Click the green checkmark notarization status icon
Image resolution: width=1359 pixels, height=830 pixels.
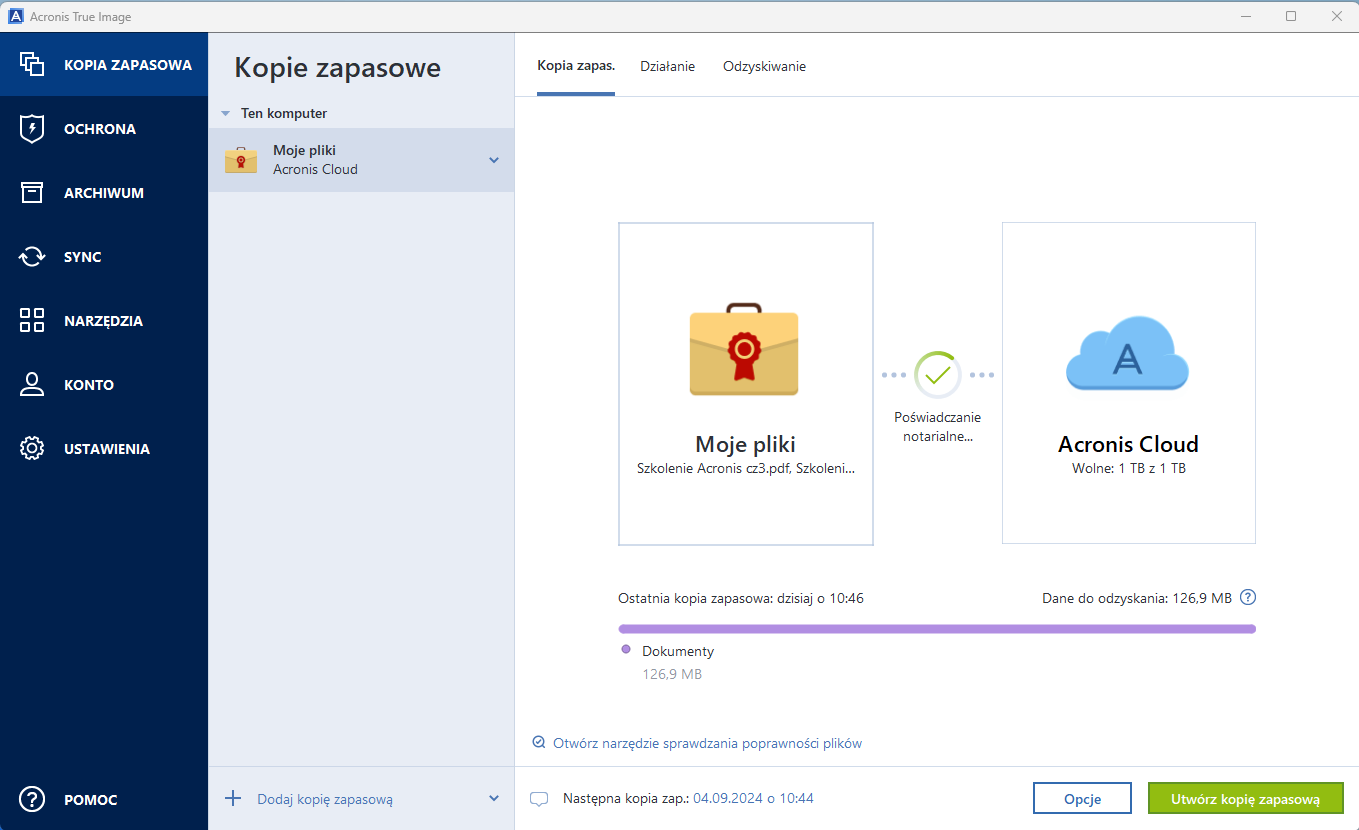[937, 375]
